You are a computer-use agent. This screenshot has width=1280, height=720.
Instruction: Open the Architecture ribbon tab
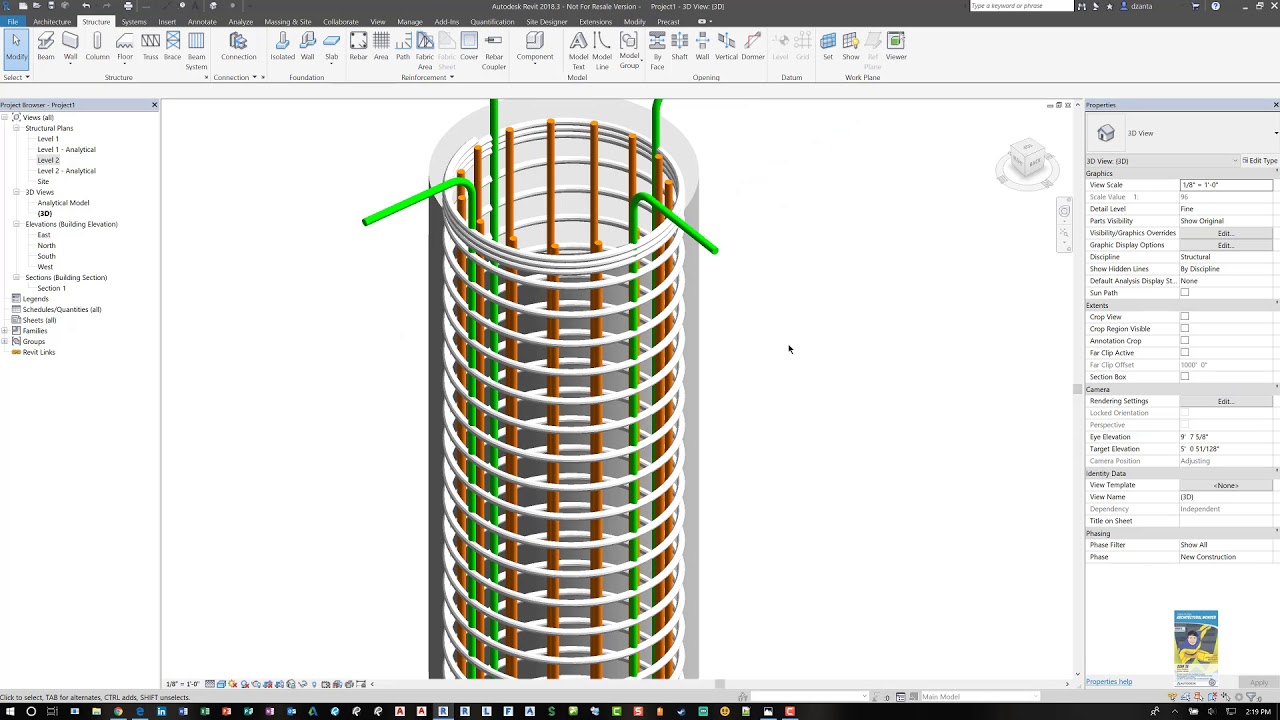[x=52, y=21]
